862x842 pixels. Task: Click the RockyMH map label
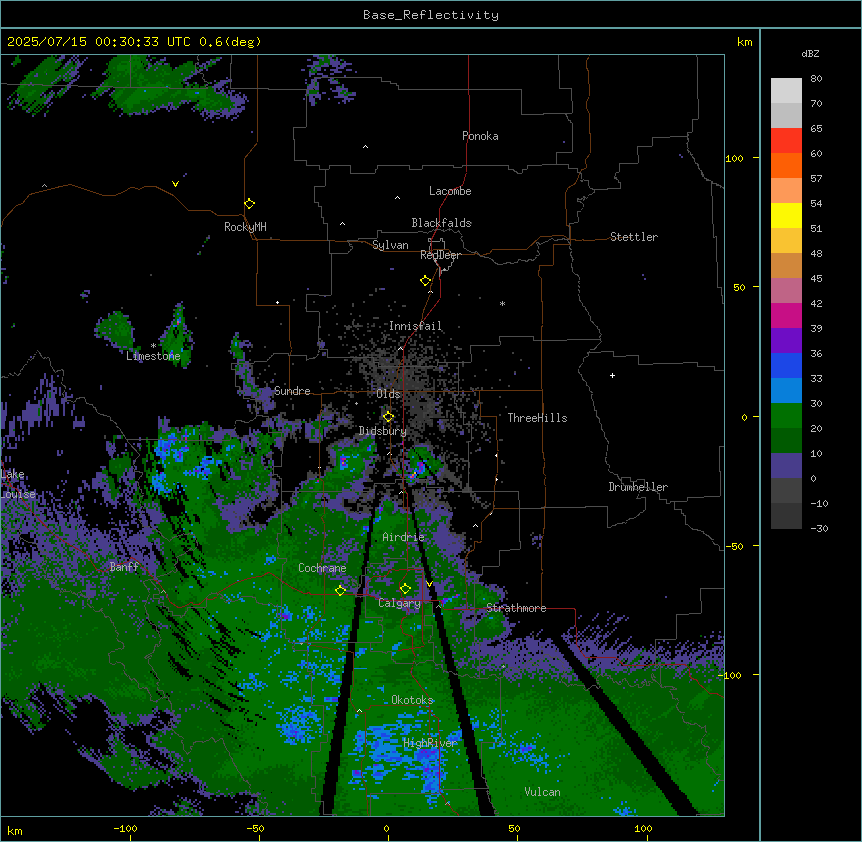245,227
